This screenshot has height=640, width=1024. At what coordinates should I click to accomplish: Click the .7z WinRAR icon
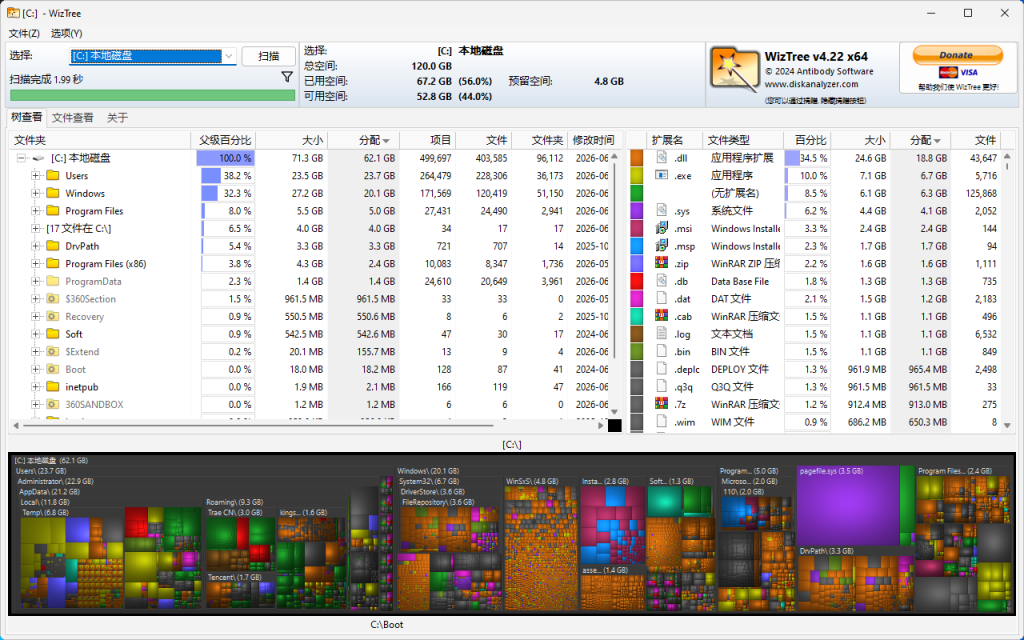(662, 404)
